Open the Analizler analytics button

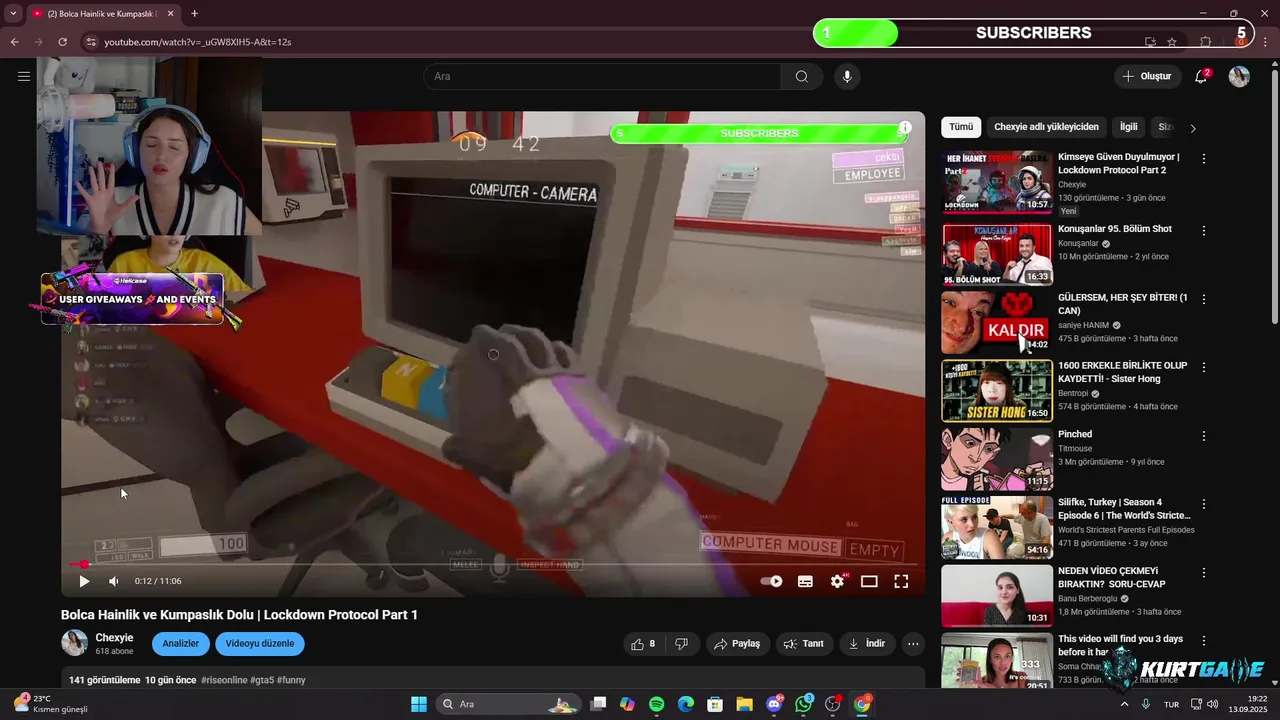(181, 644)
